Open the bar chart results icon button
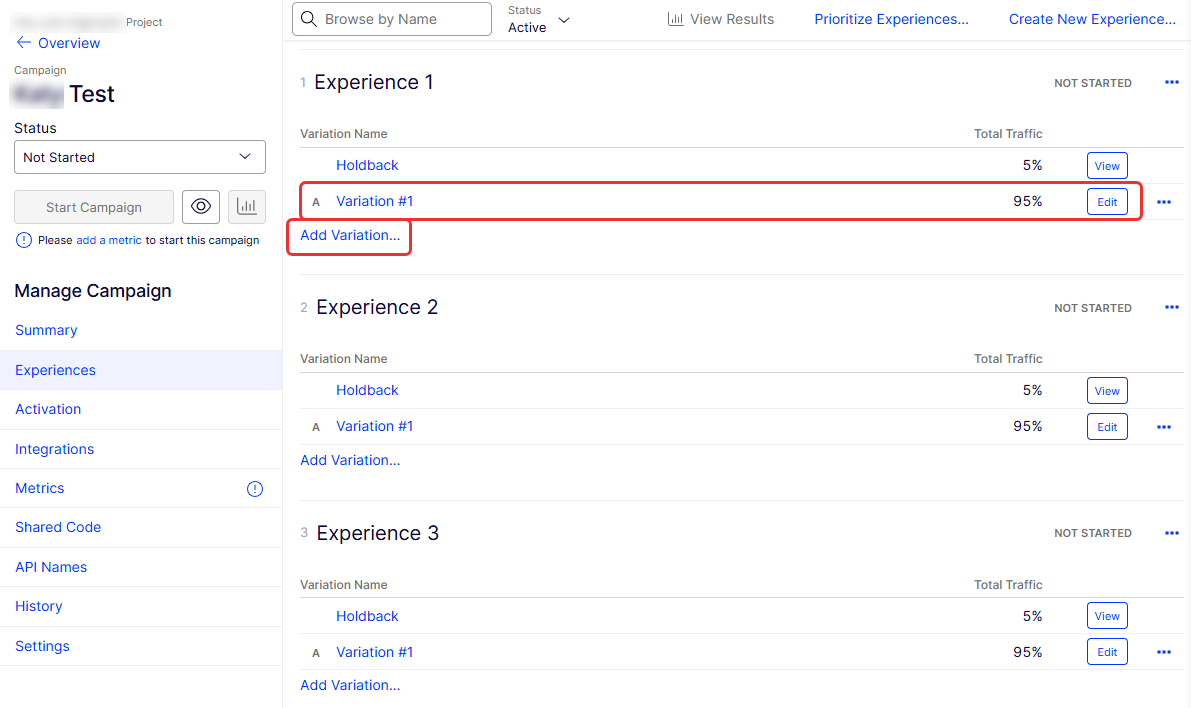Viewport: 1191px width, 708px height. click(x=246, y=207)
